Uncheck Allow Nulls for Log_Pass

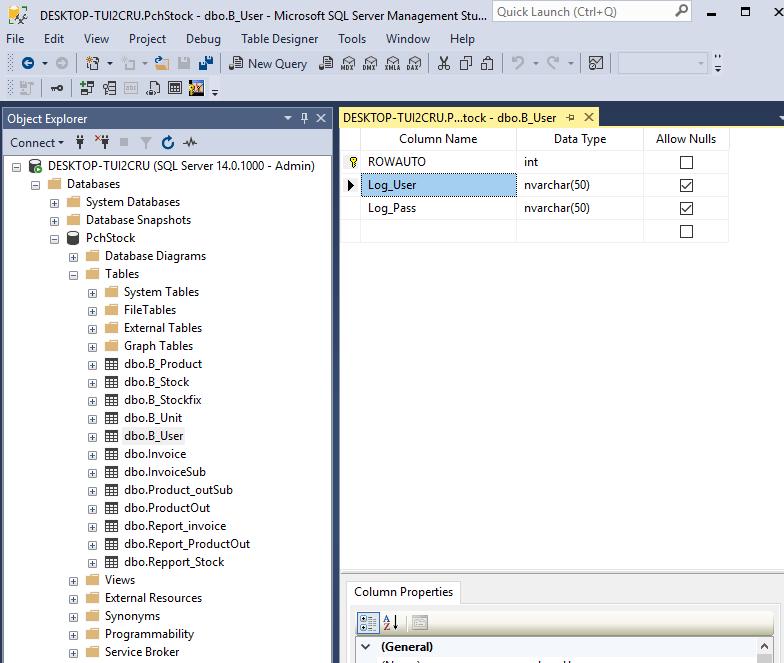(x=685, y=208)
